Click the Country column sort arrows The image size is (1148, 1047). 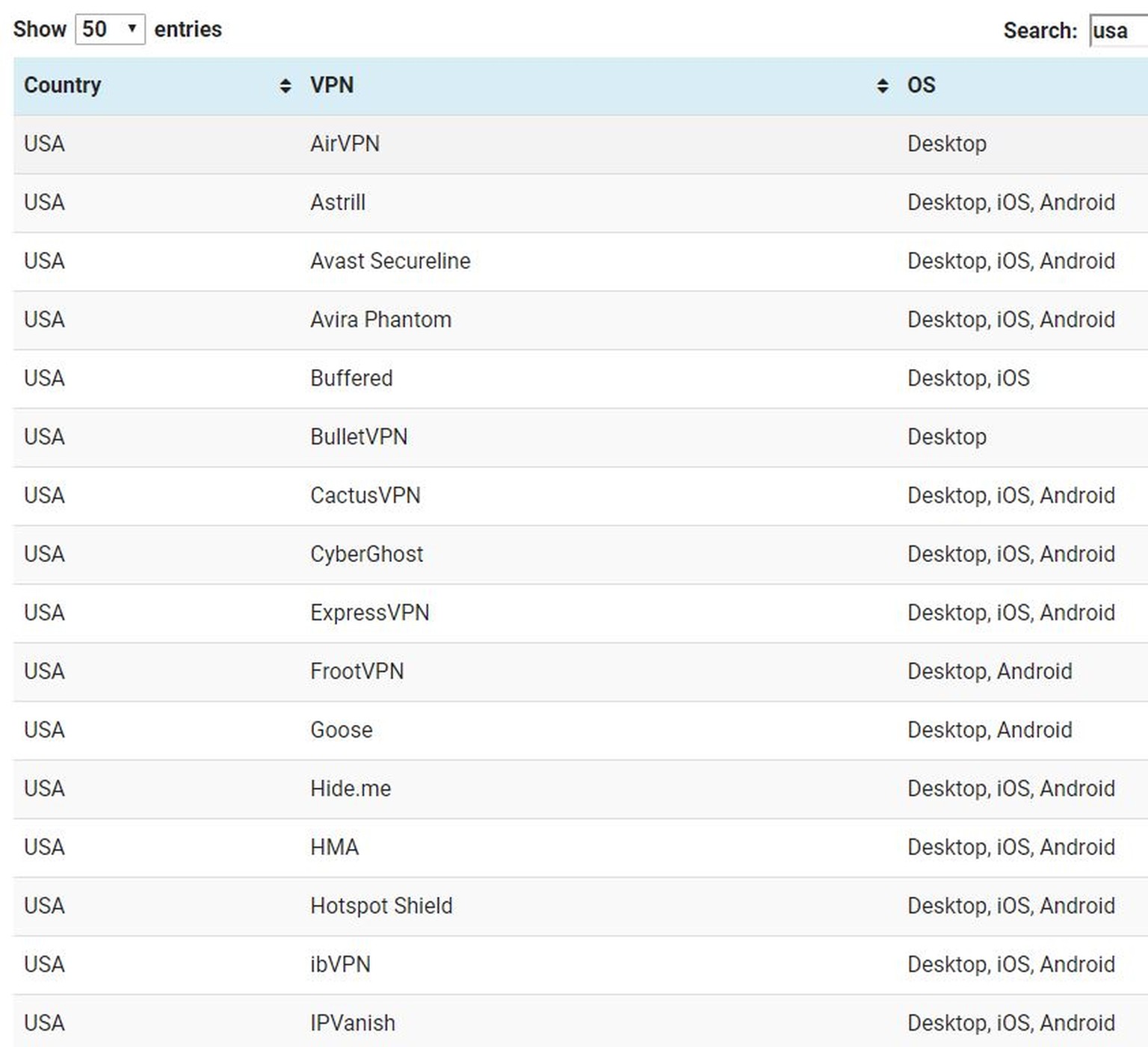coord(285,86)
